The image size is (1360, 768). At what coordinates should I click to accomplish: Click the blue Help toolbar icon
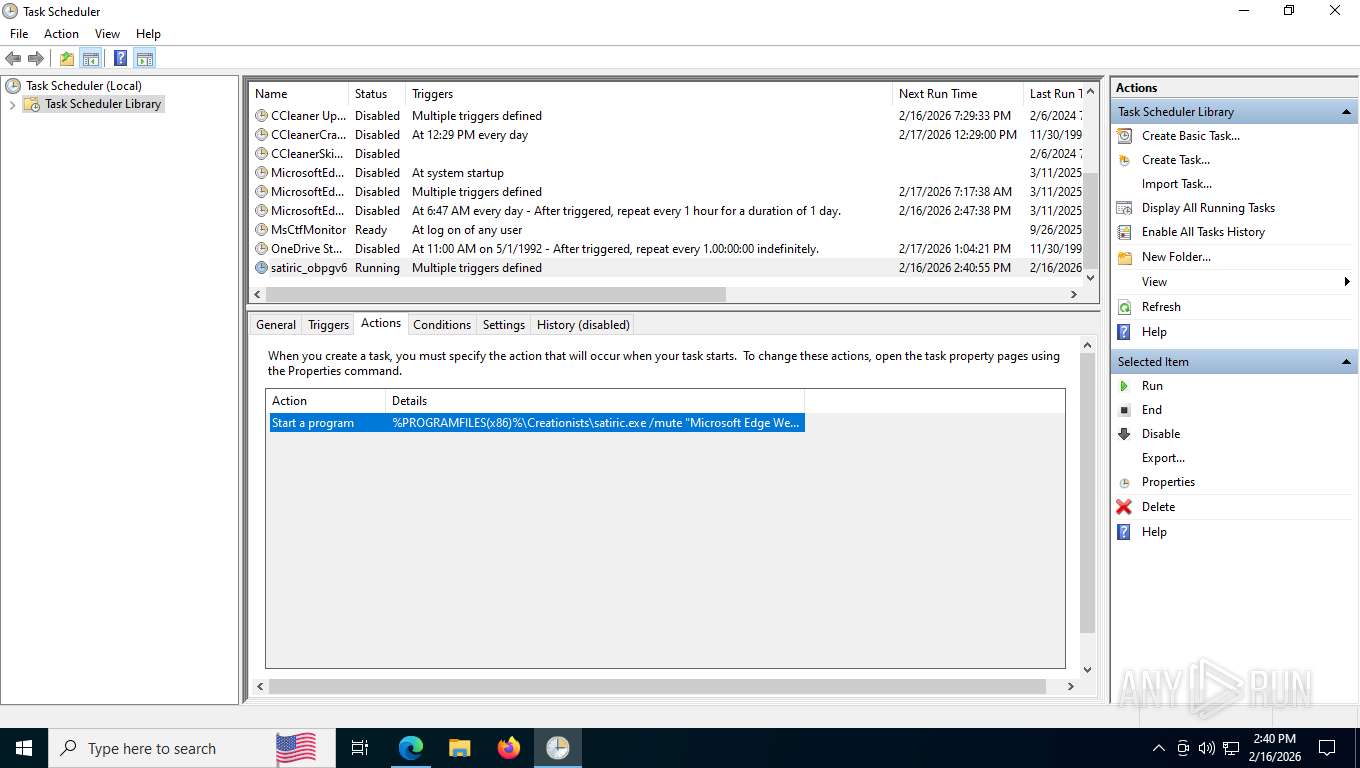coord(121,58)
